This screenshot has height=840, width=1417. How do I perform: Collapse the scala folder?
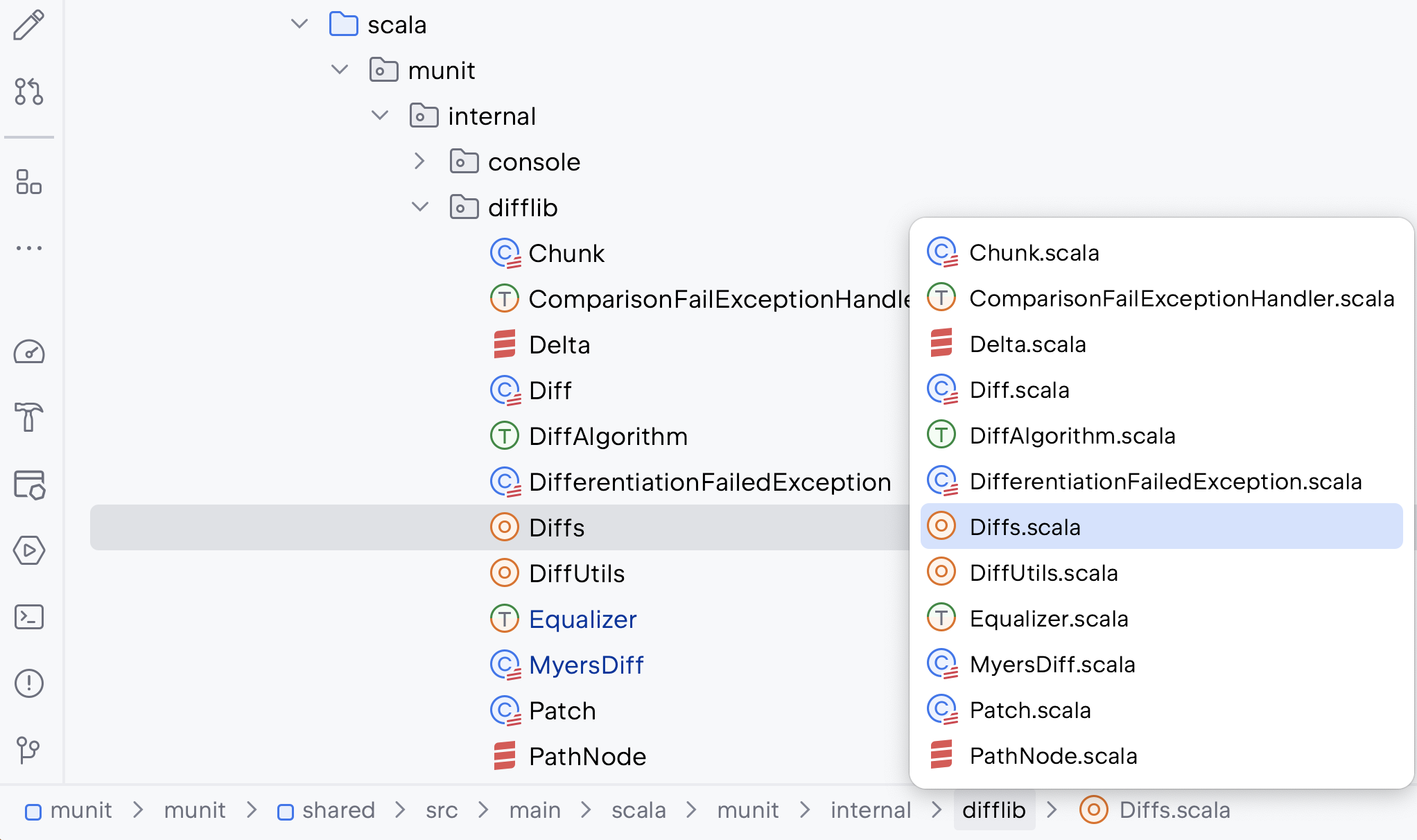[x=299, y=24]
